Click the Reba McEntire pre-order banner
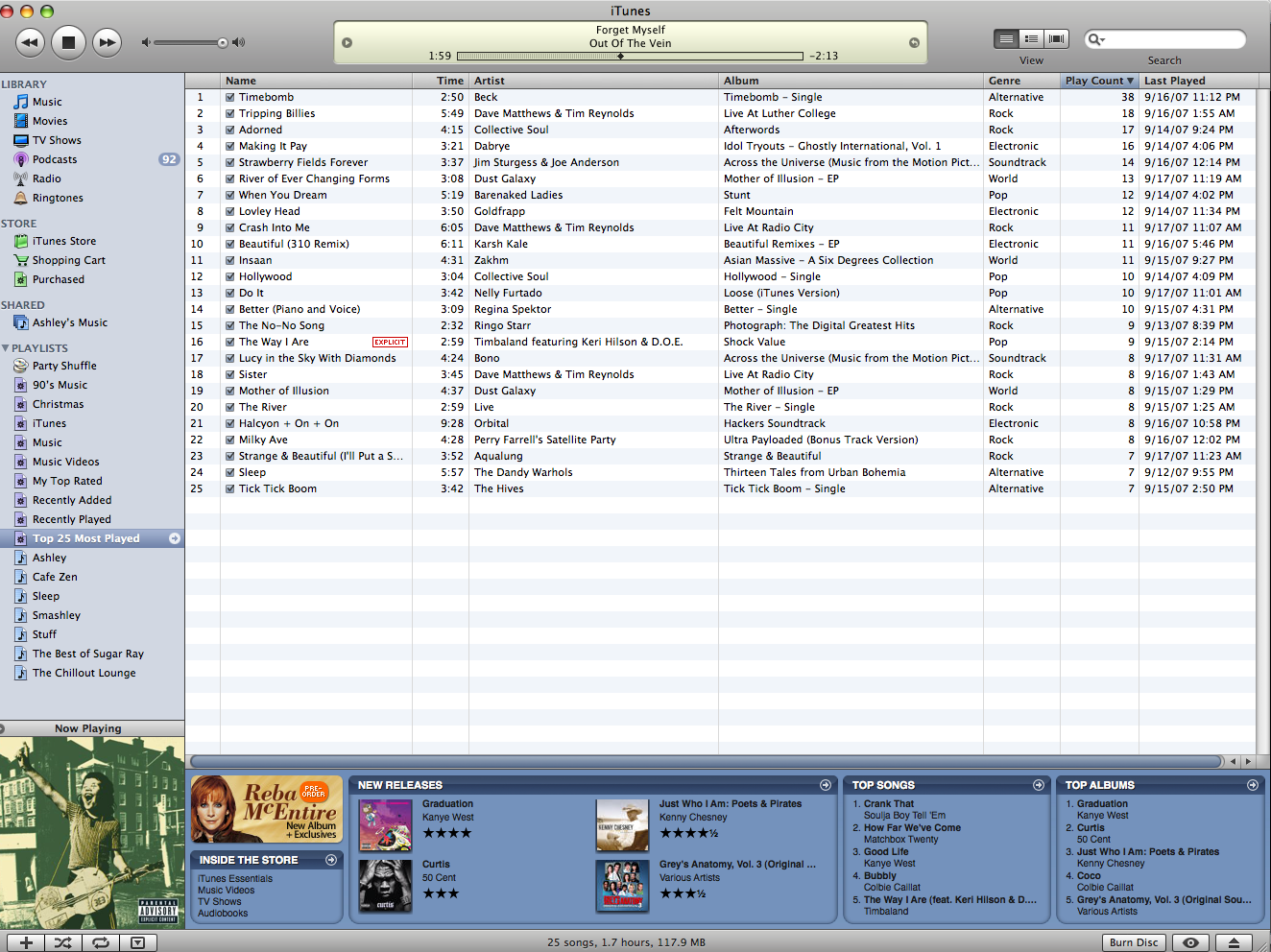1271x952 pixels. click(x=267, y=809)
